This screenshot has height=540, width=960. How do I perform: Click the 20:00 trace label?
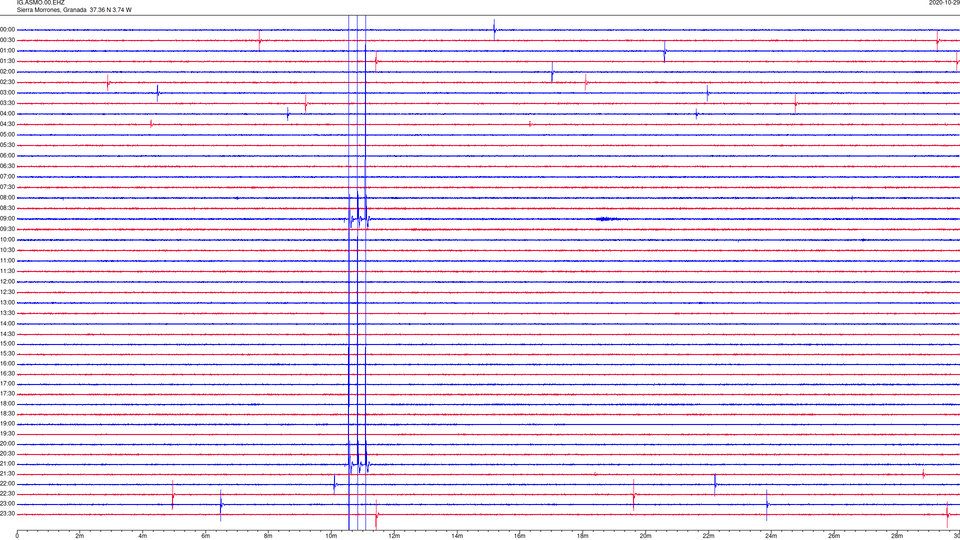coord(7,444)
